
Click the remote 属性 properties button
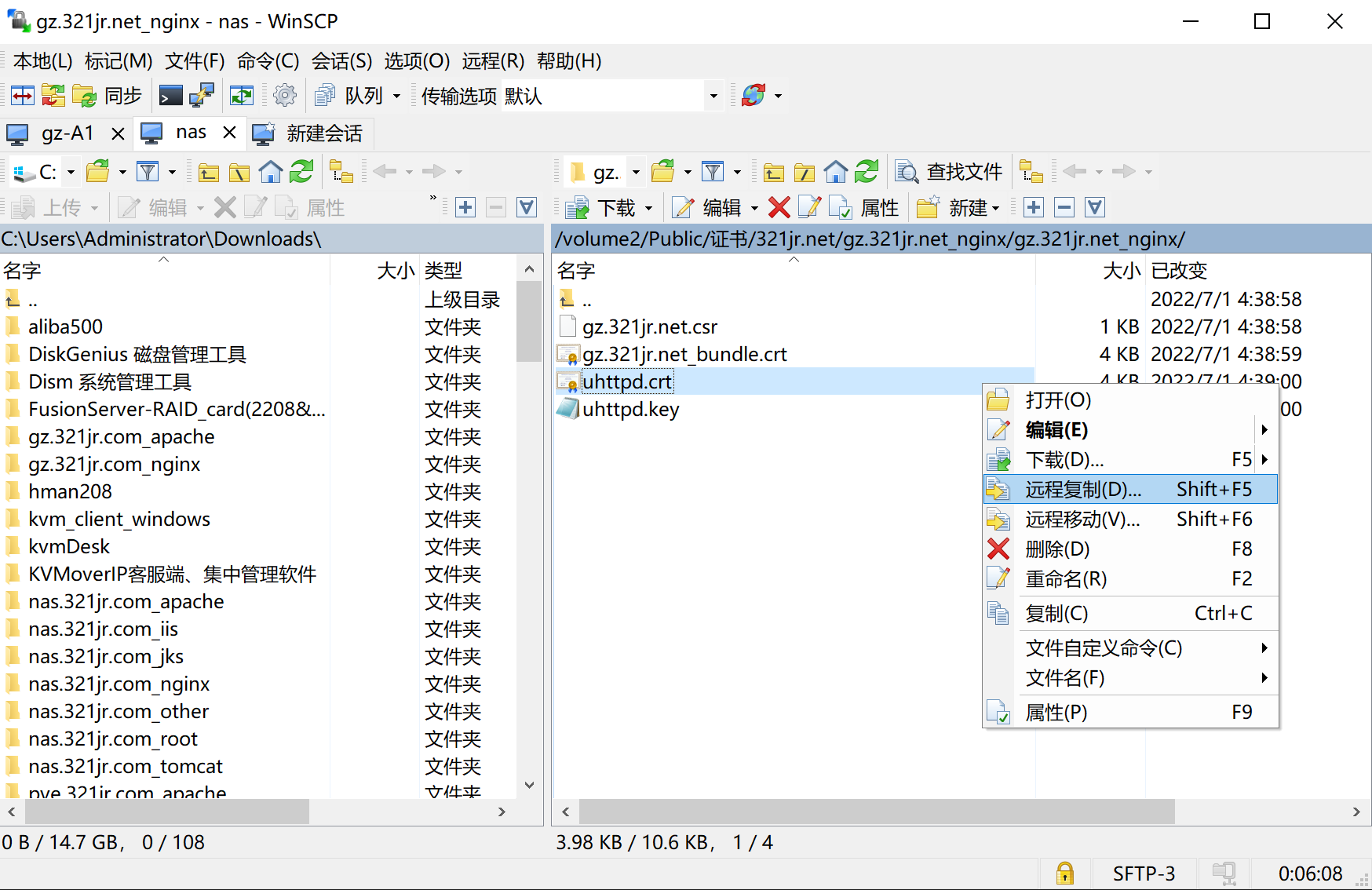[x=864, y=207]
